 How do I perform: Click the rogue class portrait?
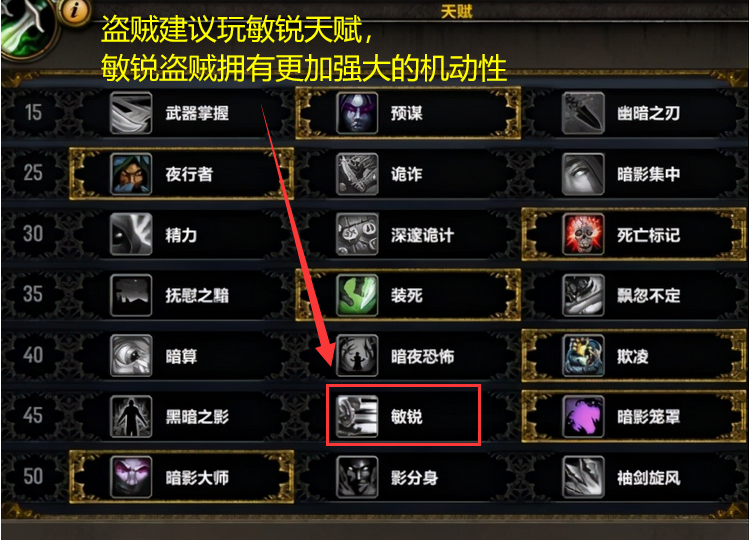pyautogui.click(x=26, y=26)
